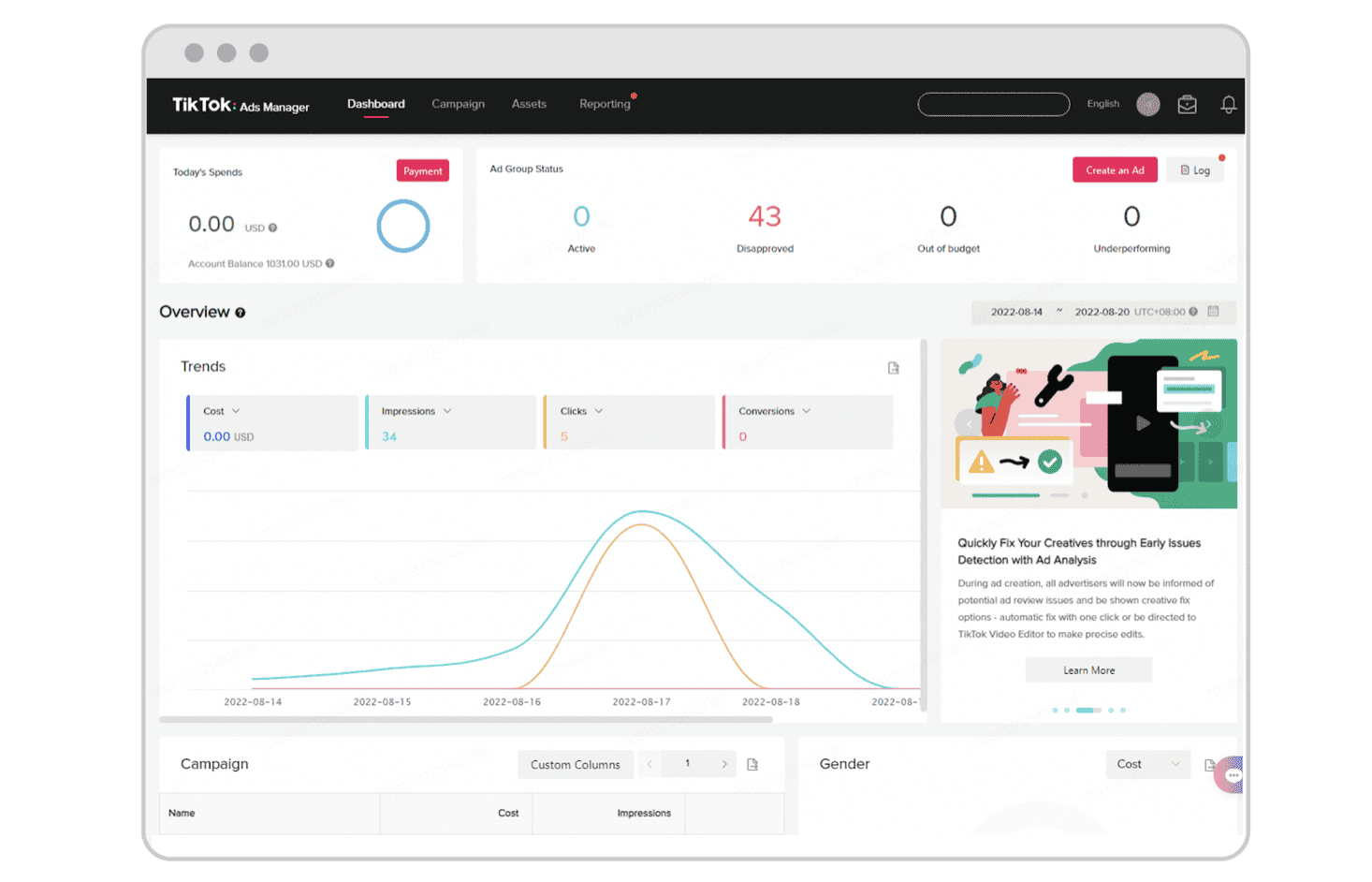The width and height of the screenshot is (1372, 882).
Task: Click the Overview vertical scrollbar
Action: point(923,526)
